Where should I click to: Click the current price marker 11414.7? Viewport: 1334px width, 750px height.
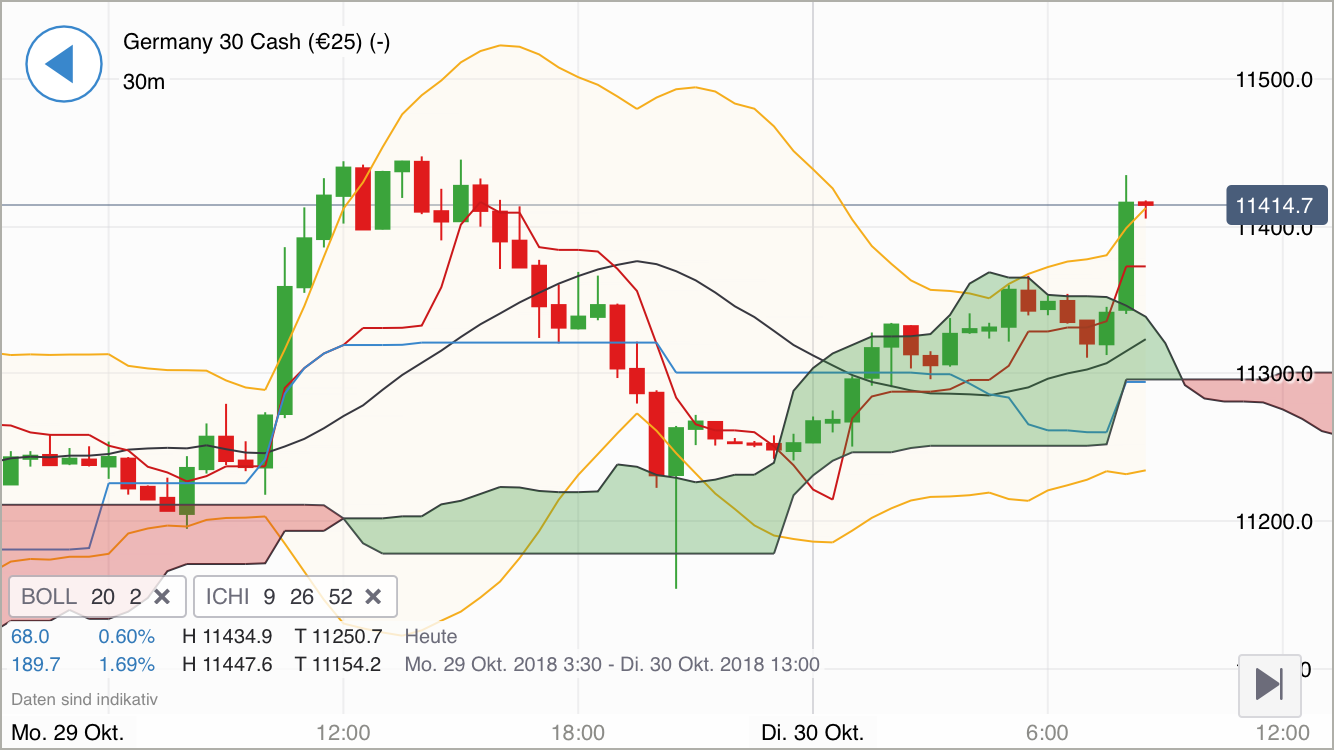(x=1279, y=204)
